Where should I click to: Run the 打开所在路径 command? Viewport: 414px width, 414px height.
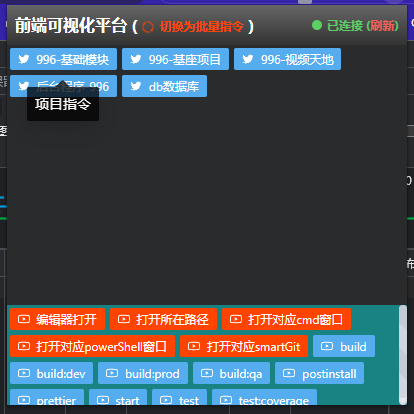[x=163, y=319]
